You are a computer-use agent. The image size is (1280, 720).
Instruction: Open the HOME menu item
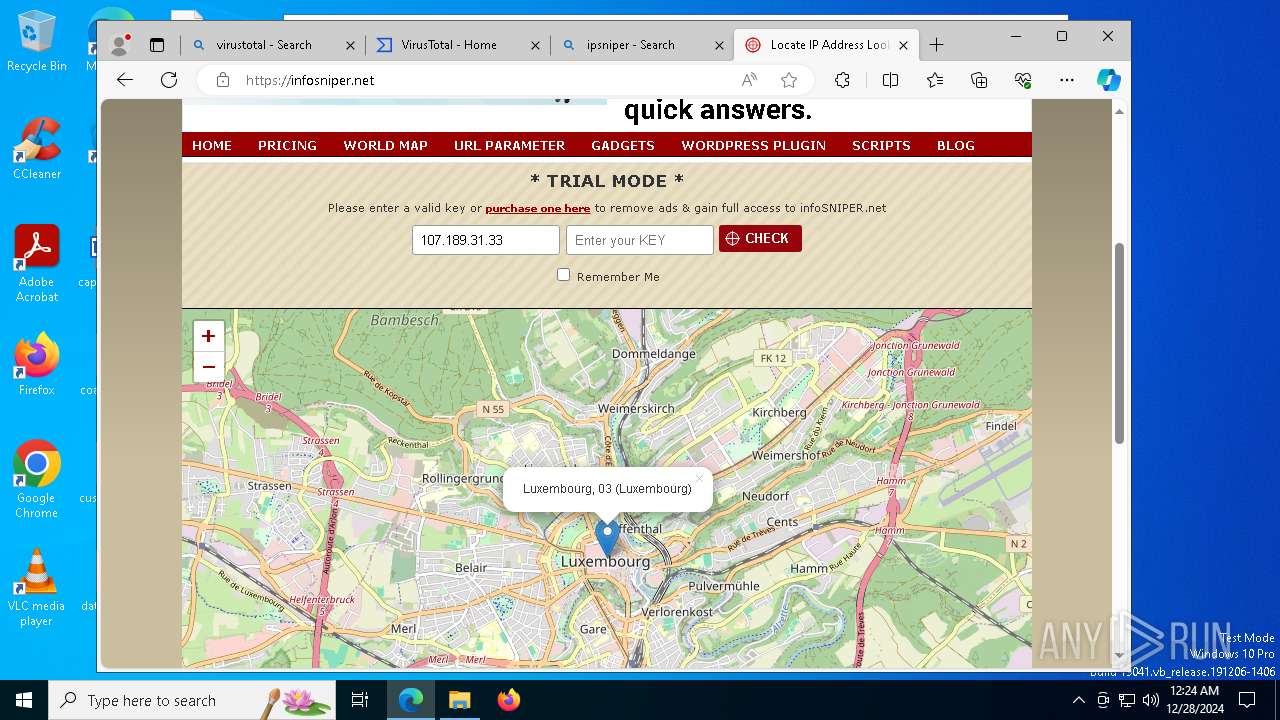pos(212,145)
